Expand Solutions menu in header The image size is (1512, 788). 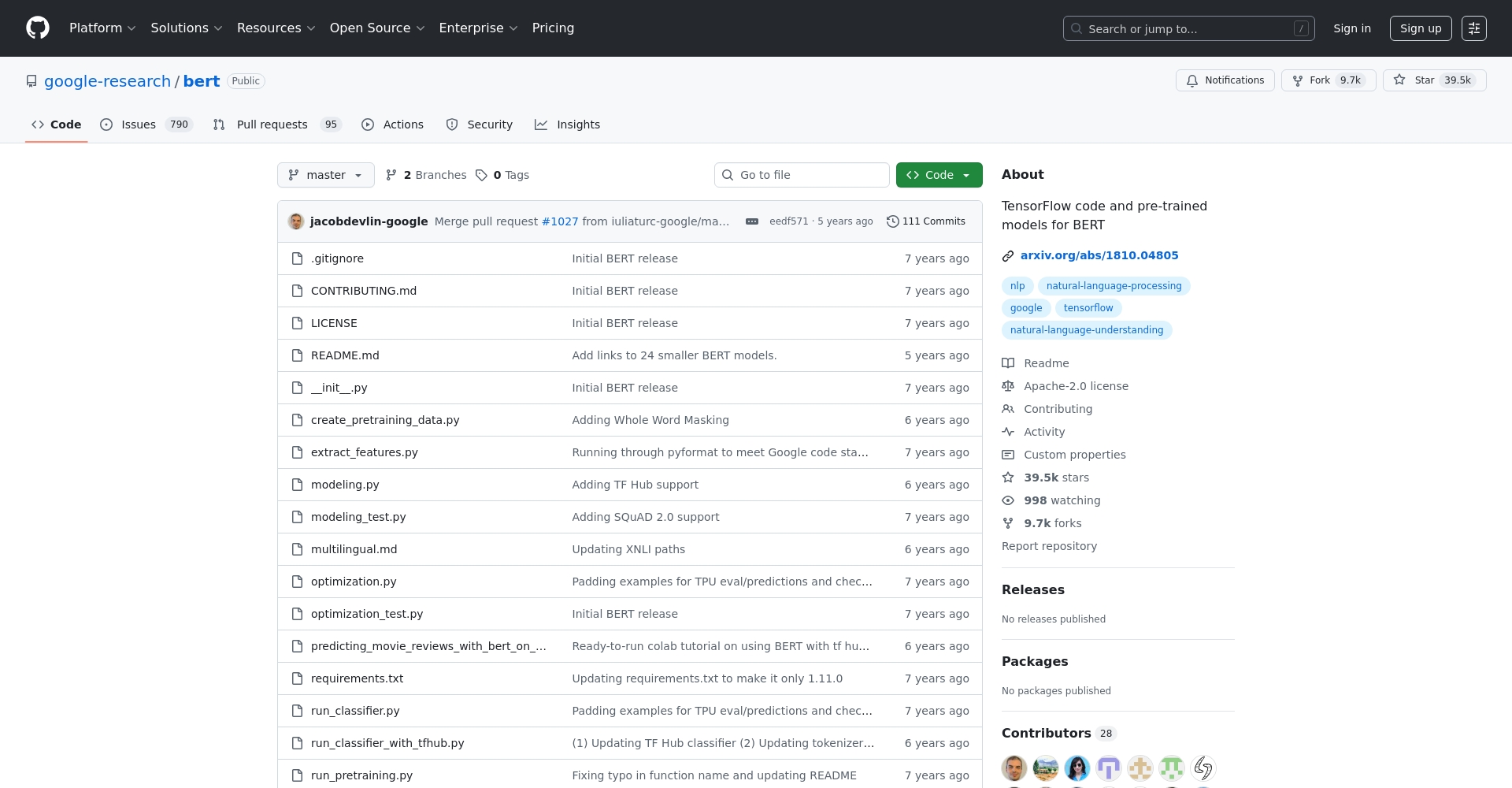pos(187,28)
